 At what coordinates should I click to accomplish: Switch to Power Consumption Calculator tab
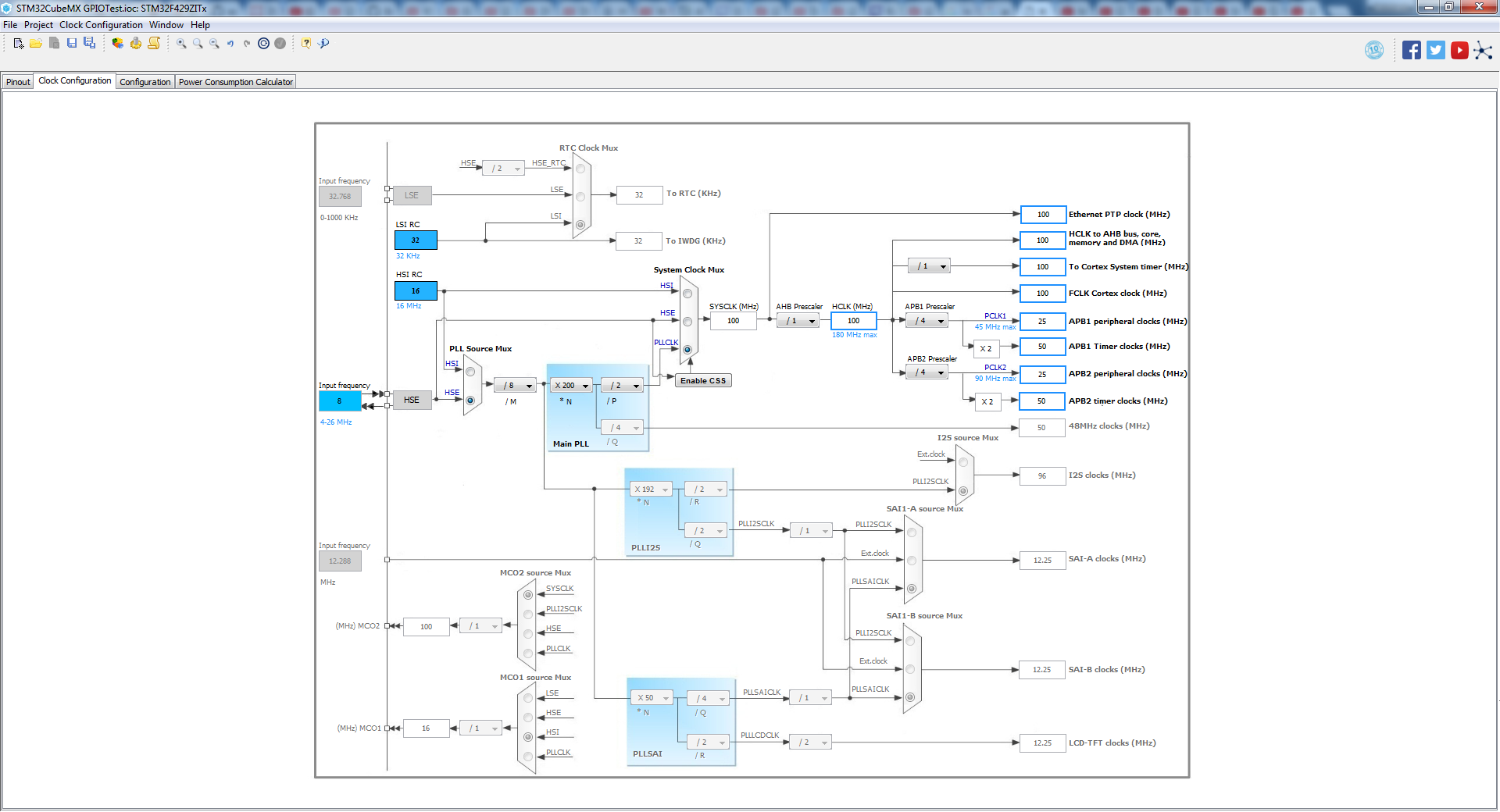tap(235, 82)
